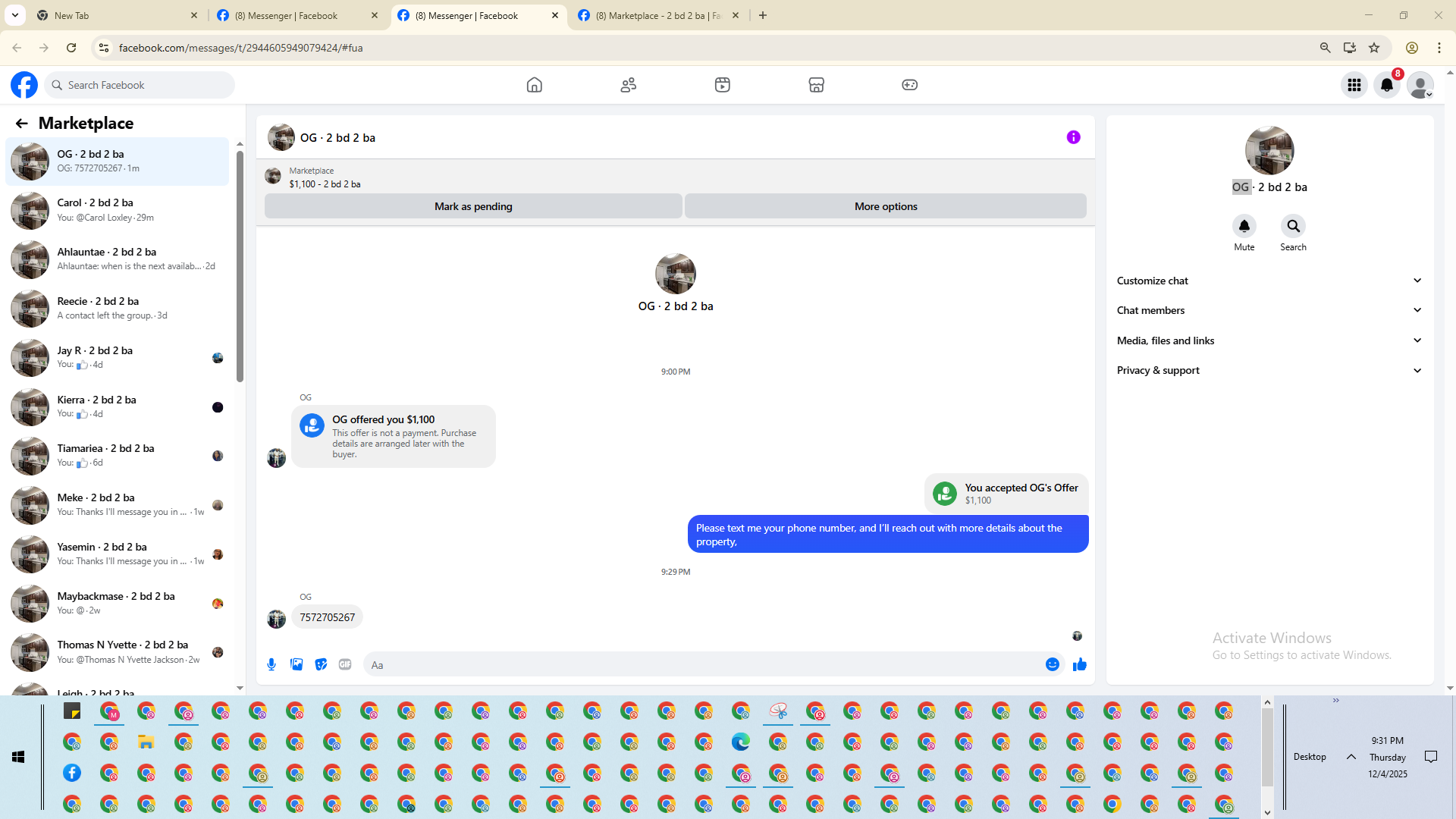1456x819 pixels.
Task: Mute this conversation
Action: point(1244,227)
